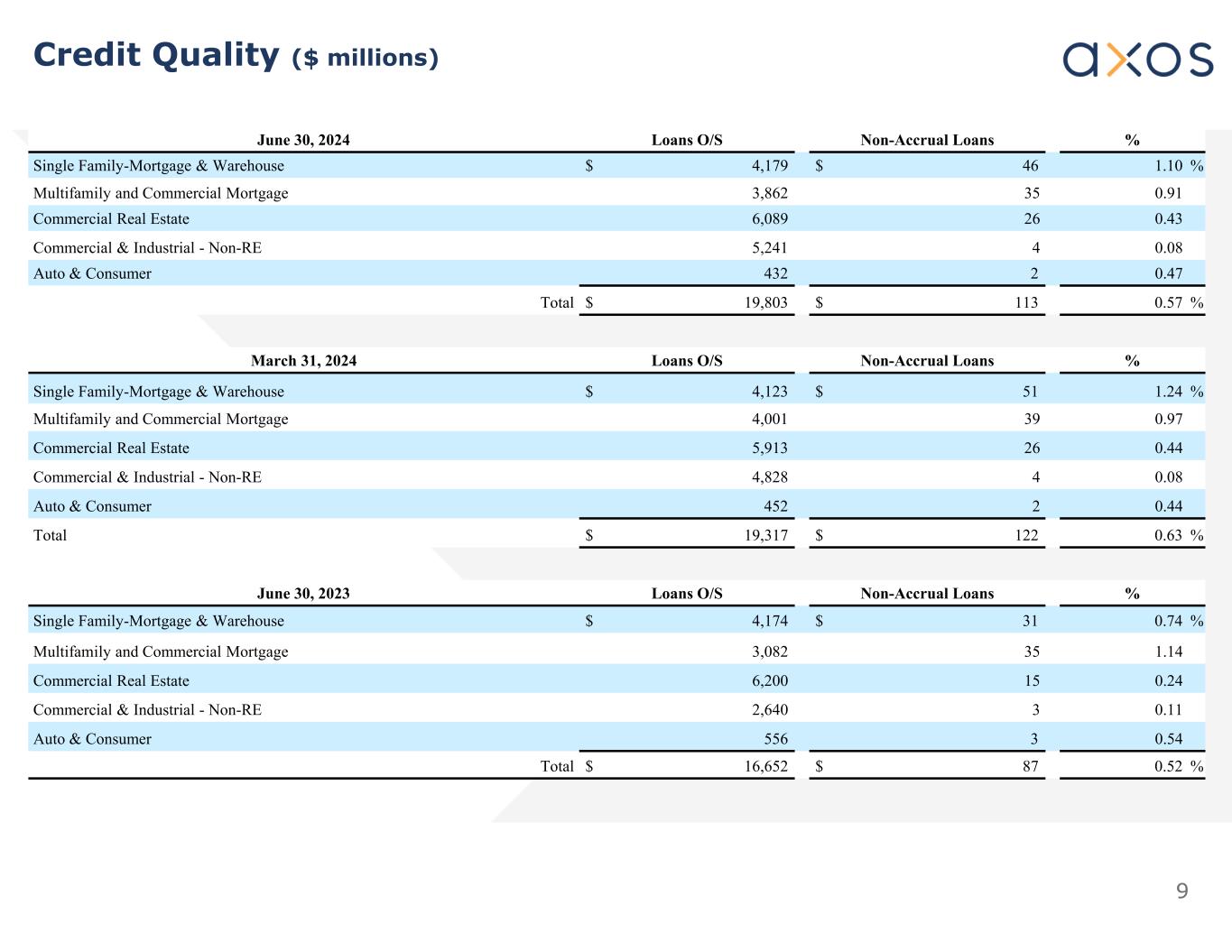Click the 5,241 Commercial & Industrial loans value
Viewport: 1232px width, 952px height.
tap(769, 248)
